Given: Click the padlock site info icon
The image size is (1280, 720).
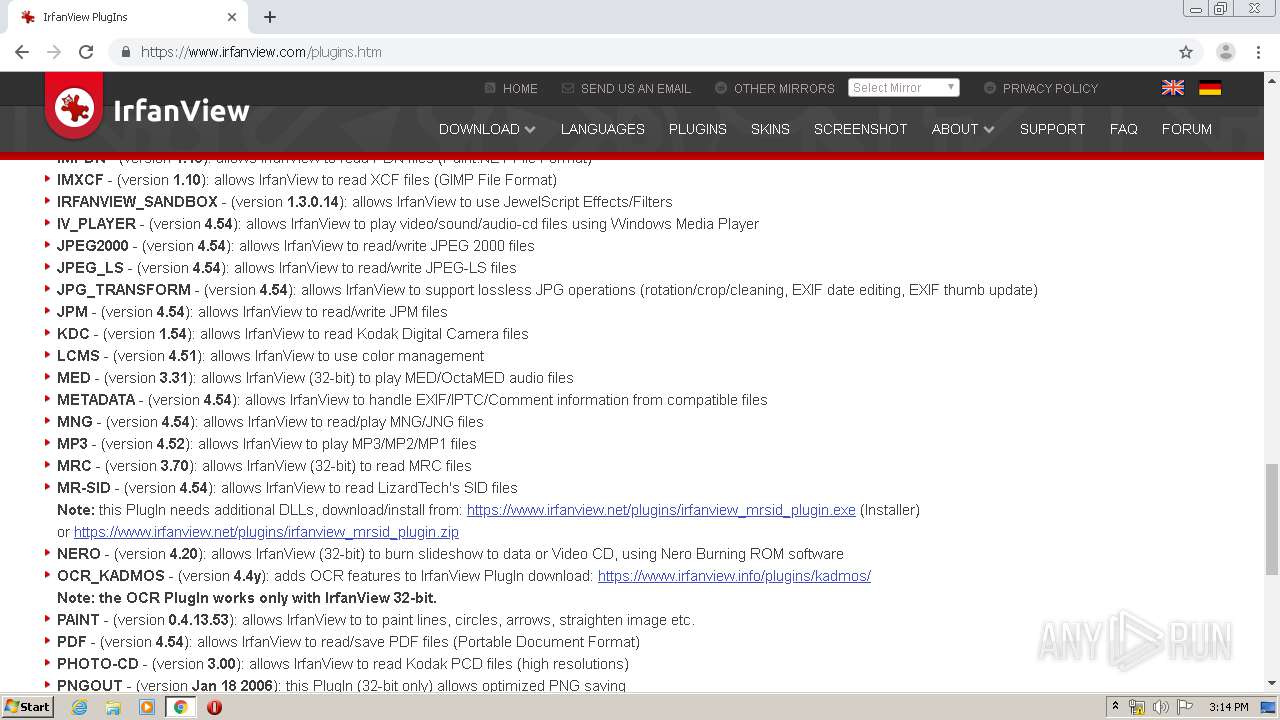Looking at the screenshot, I should point(125,52).
